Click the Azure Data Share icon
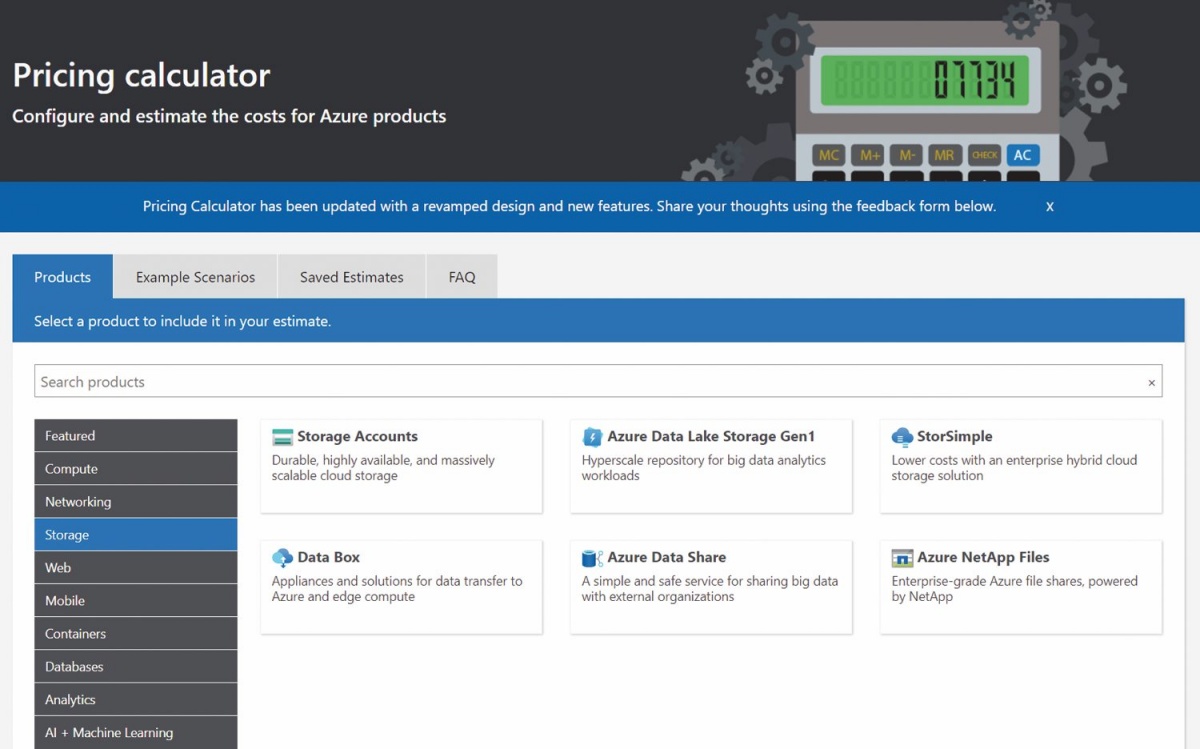This screenshot has width=1200, height=749. click(x=592, y=558)
